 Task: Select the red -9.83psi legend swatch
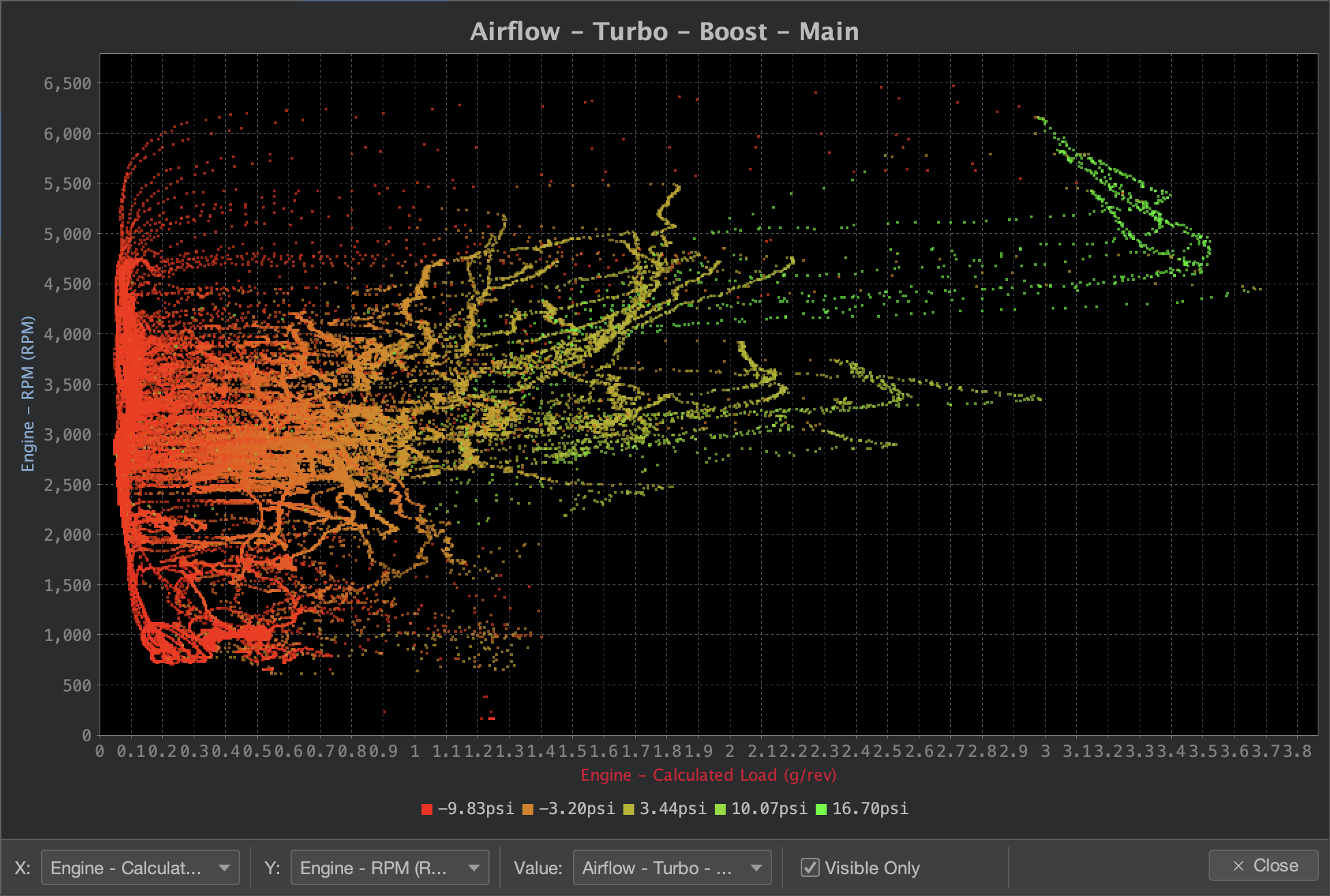[x=427, y=809]
